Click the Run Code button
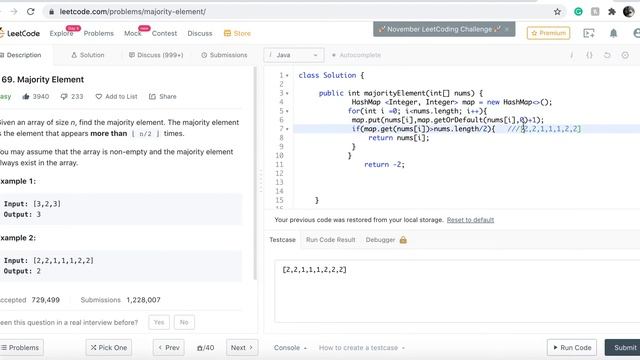640x360 pixels. (x=572, y=348)
